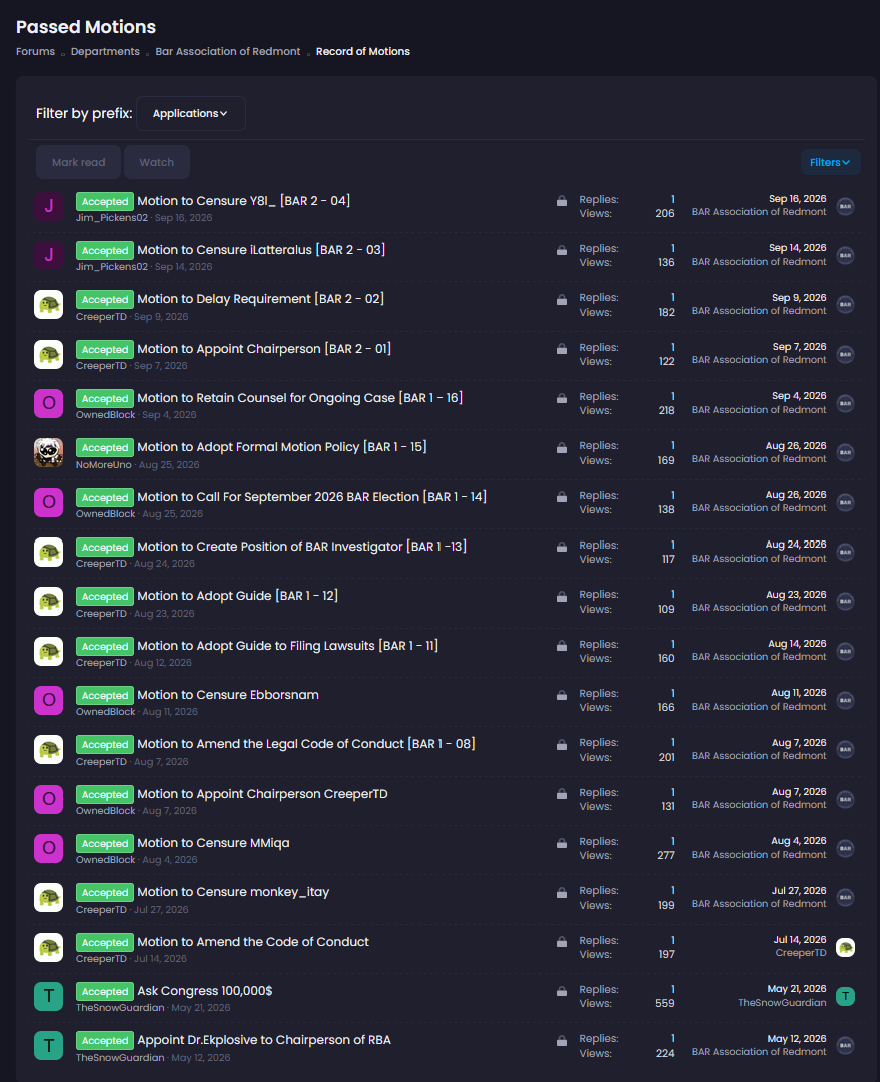This screenshot has height=1082, width=880.
Task: Open the Applications prefix filter dropdown
Action: coord(190,113)
